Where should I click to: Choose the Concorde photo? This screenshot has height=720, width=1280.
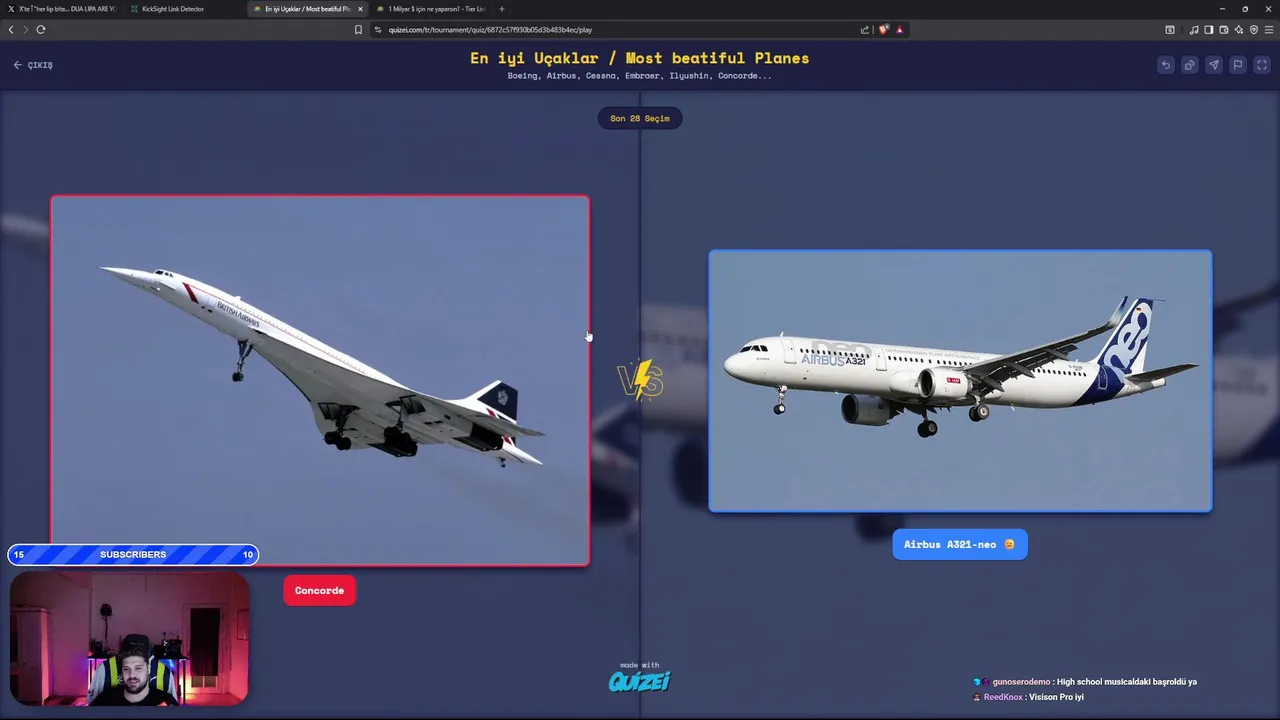point(320,380)
